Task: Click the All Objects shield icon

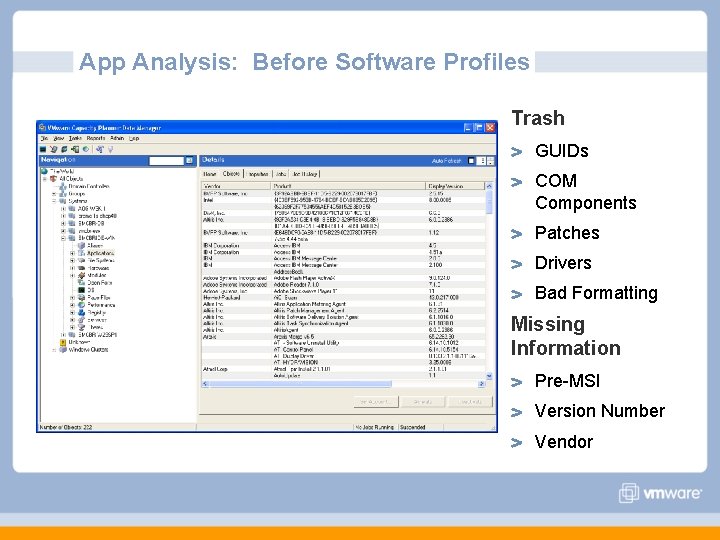Action: tap(53, 179)
